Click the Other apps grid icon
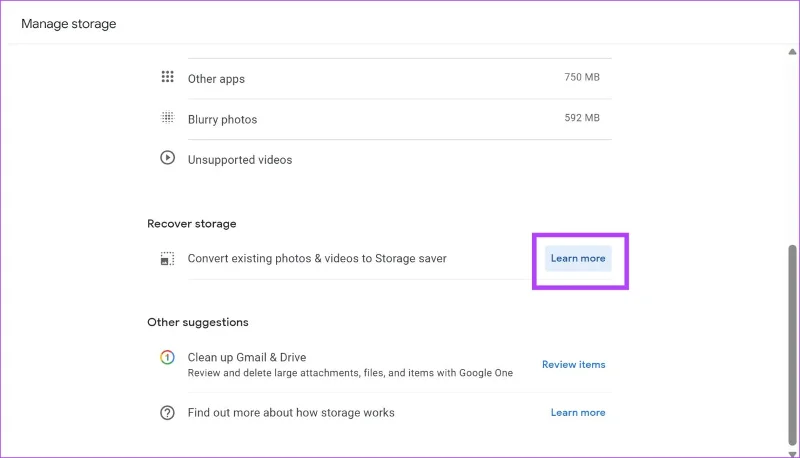The image size is (800, 458). coord(167,77)
